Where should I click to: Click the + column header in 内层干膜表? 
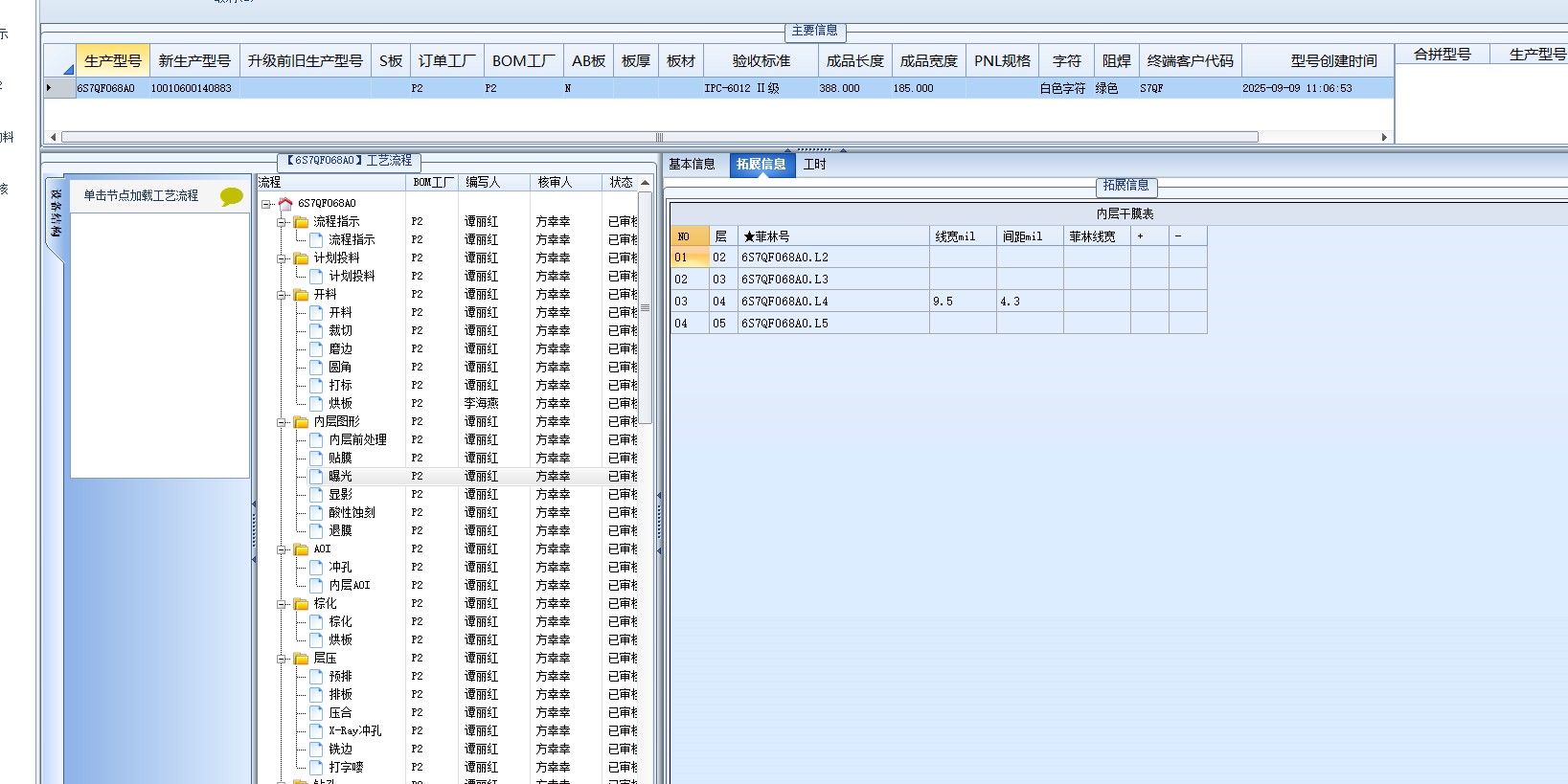click(x=1149, y=236)
